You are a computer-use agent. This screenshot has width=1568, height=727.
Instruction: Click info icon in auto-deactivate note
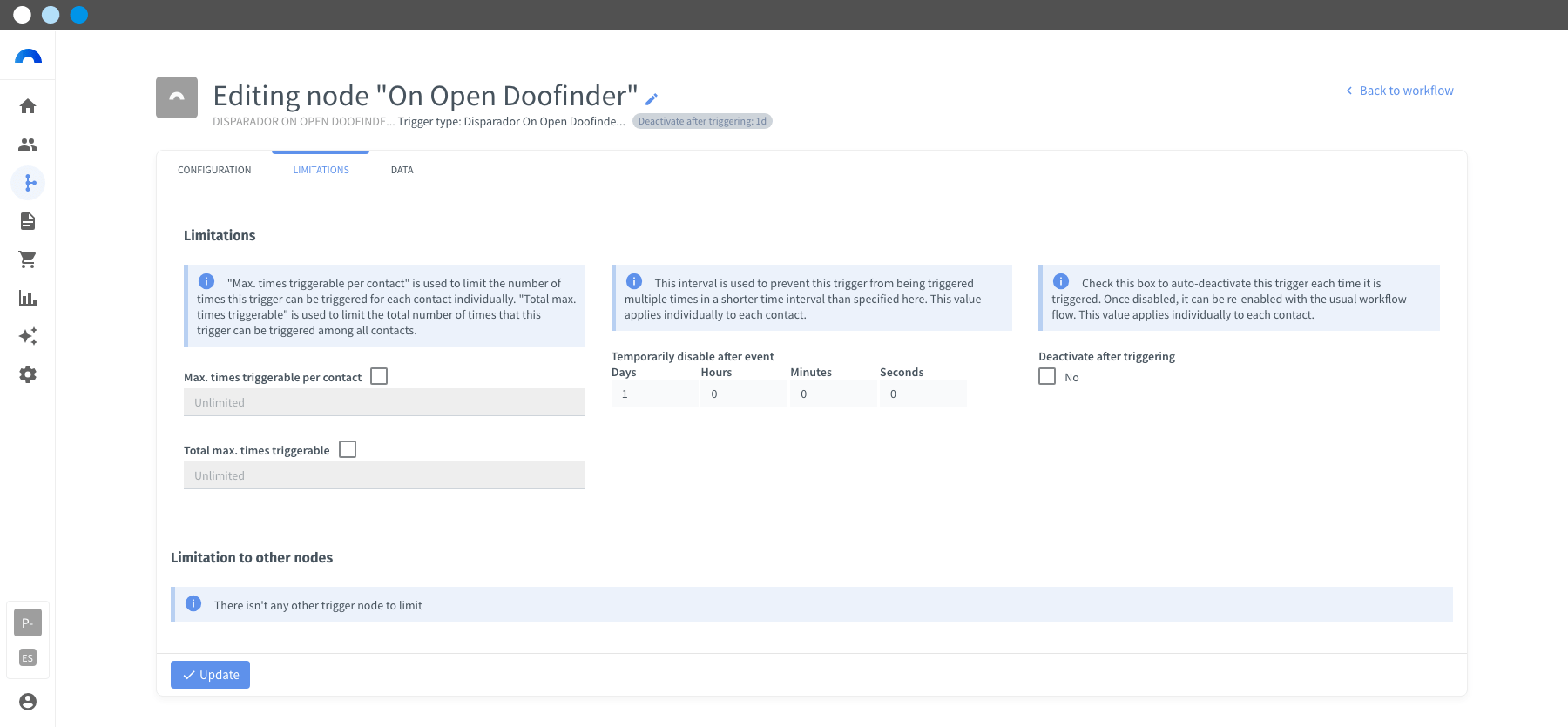click(x=1061, y=281)
